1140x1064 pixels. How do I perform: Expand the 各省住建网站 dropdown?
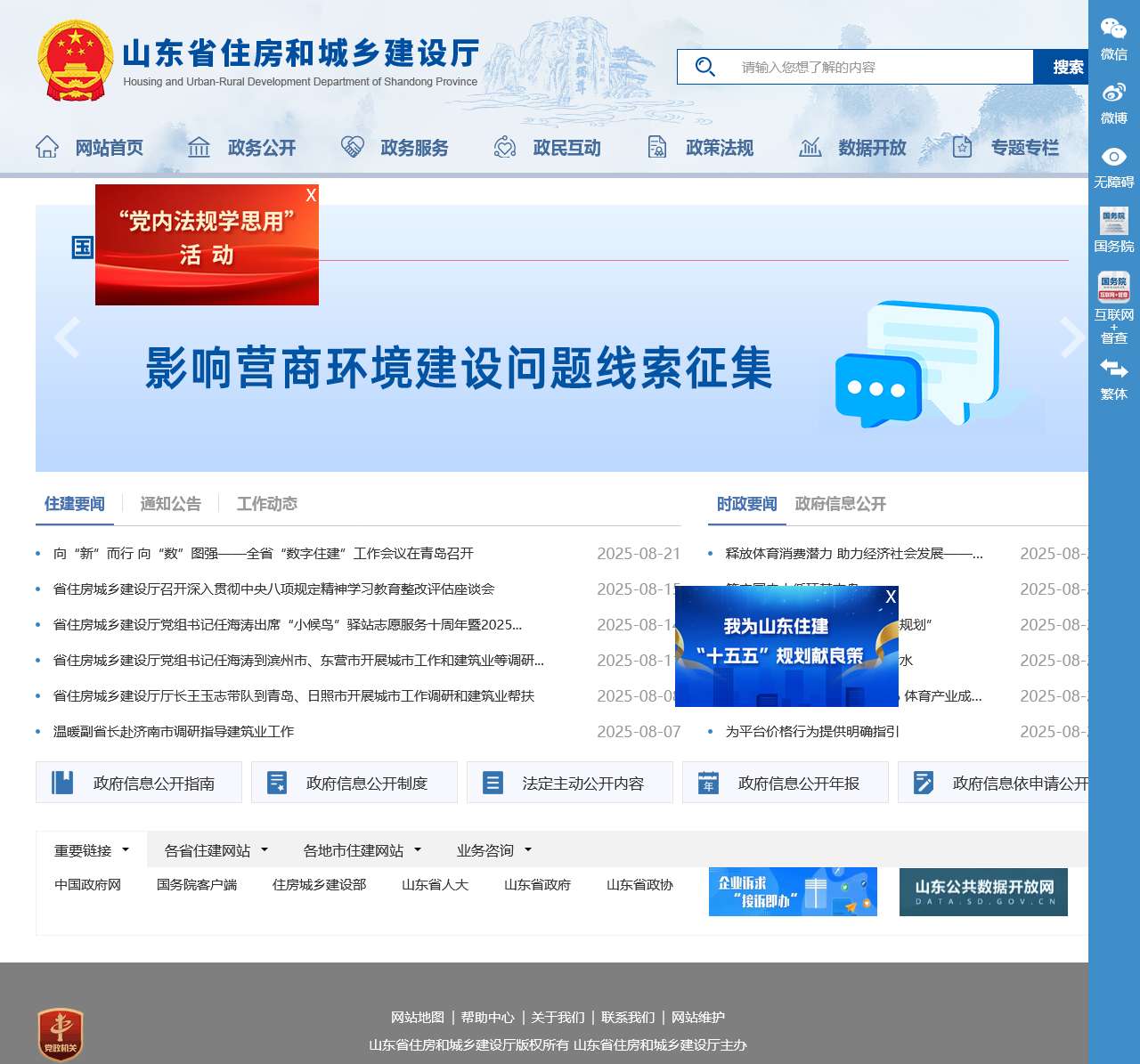coord(211,849)
